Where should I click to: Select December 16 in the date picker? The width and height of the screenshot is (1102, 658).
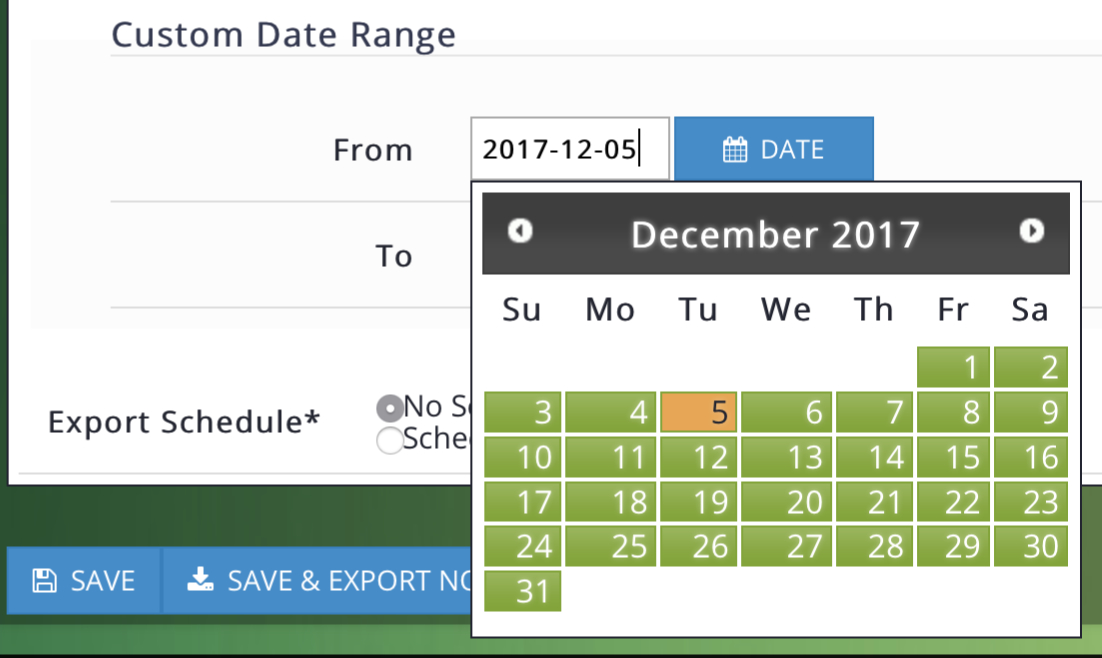[1031, 457]
